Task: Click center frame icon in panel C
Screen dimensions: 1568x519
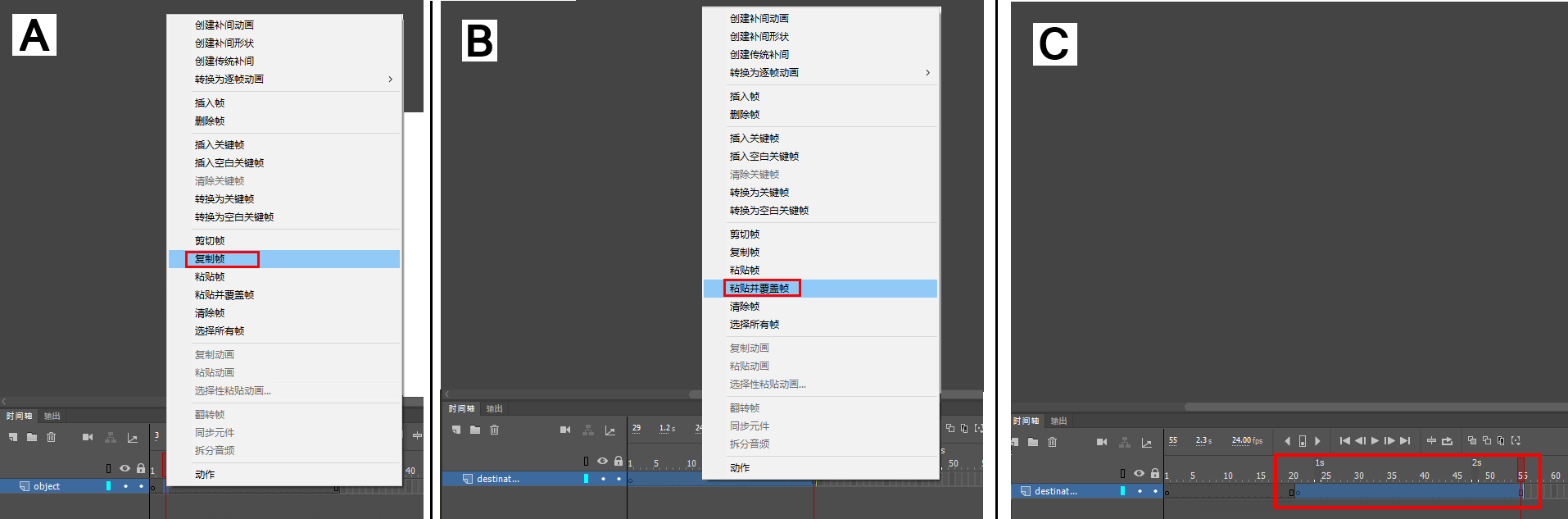Action: click(1432, 441)
